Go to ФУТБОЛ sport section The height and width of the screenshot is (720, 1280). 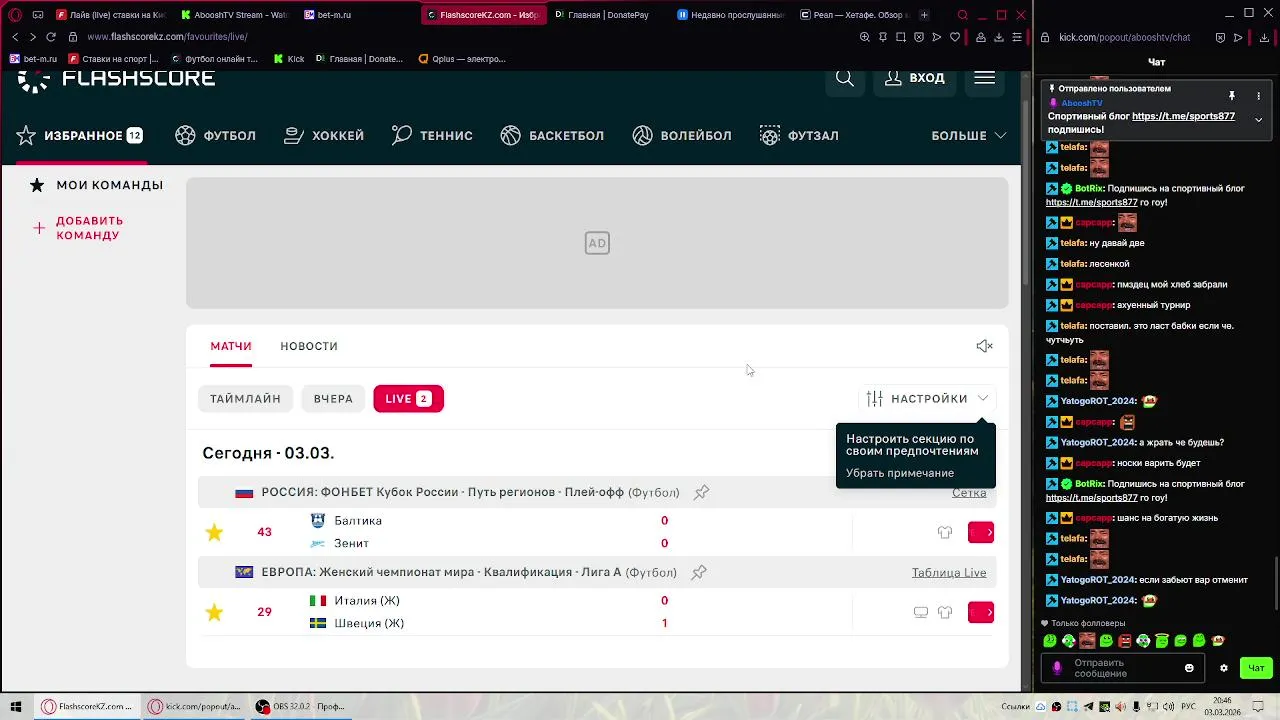point(216,135)
